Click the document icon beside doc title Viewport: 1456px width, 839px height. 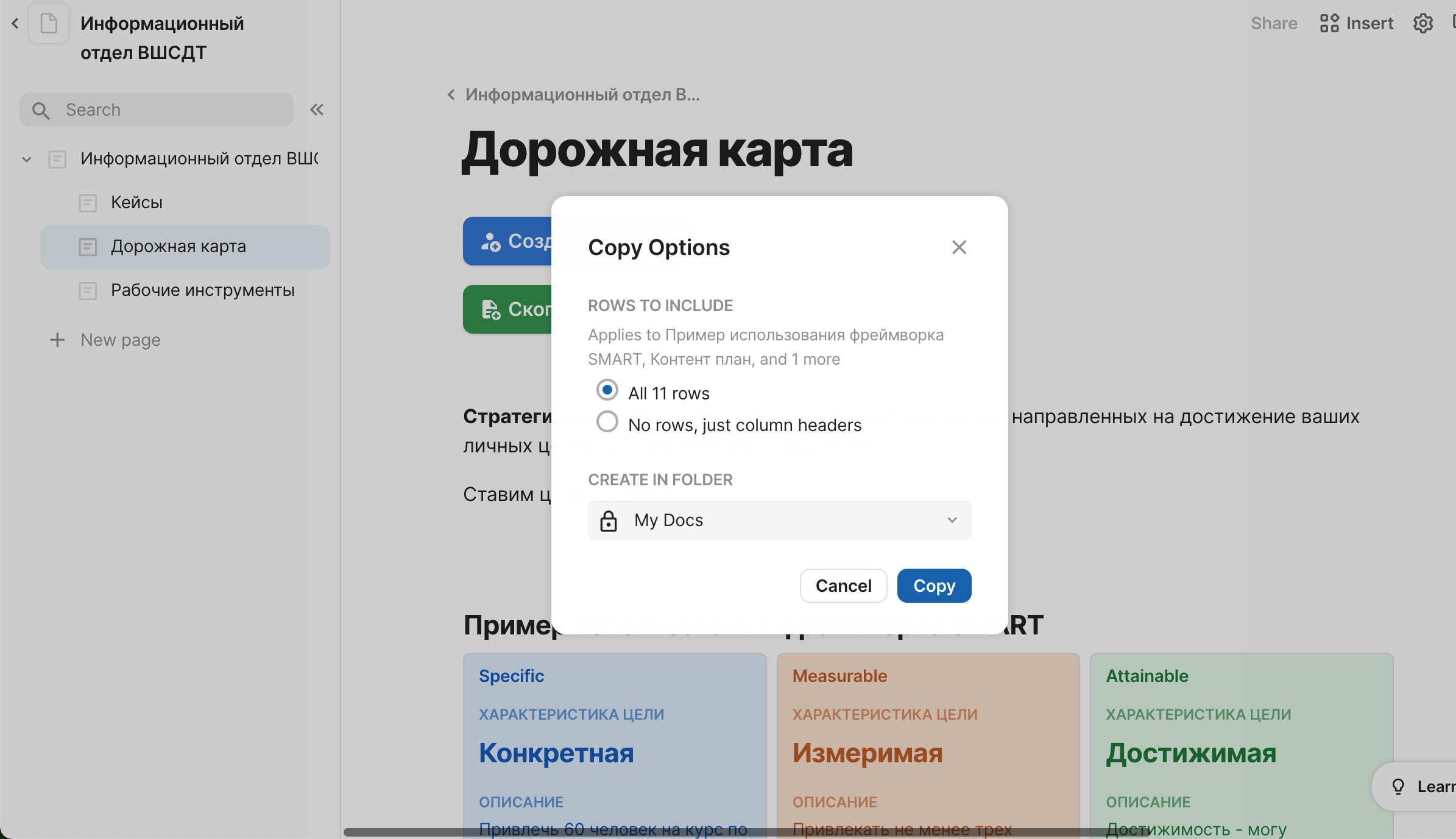point(49,24)
